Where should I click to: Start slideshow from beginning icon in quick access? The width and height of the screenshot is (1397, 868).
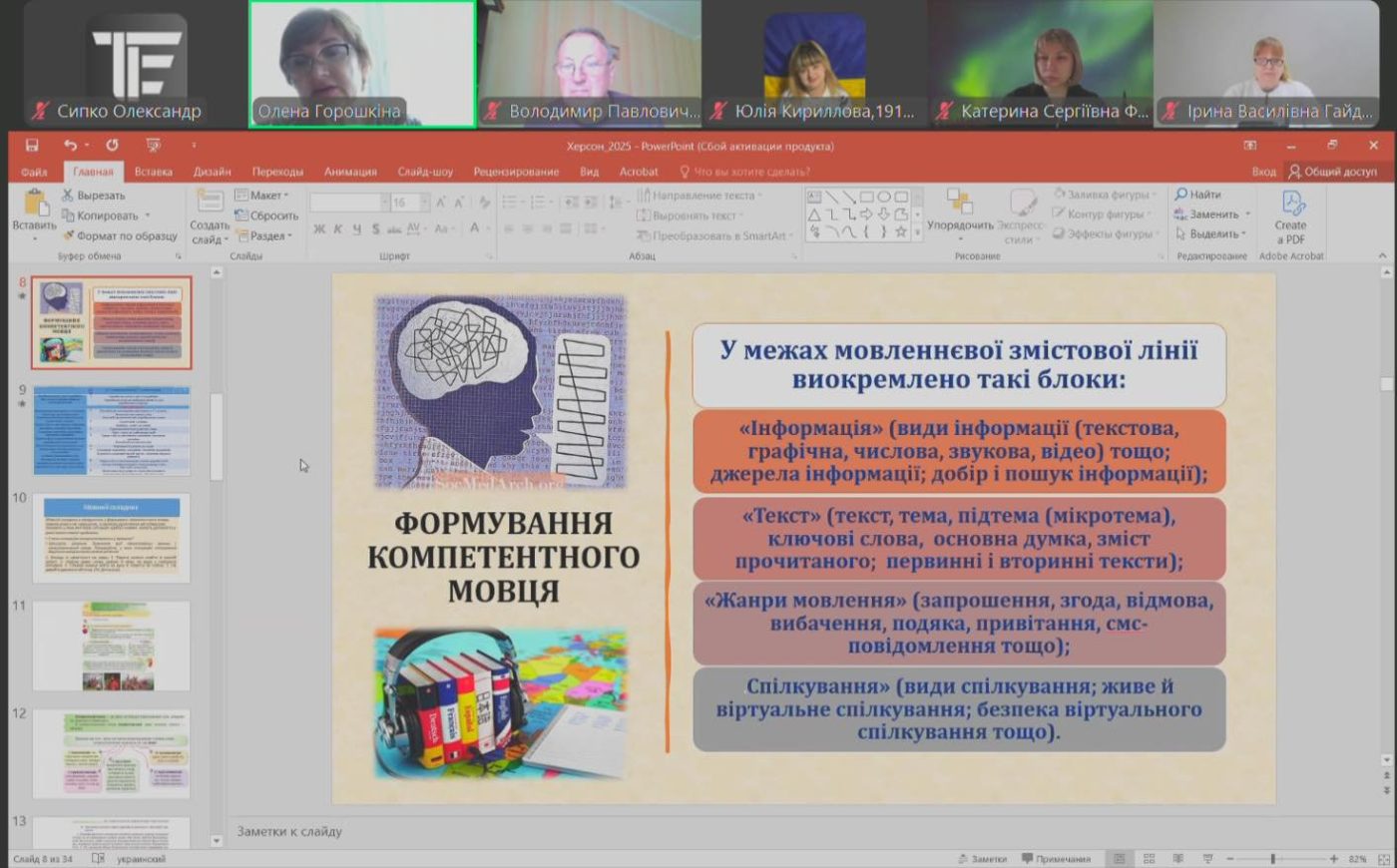(x=153, y=146)
